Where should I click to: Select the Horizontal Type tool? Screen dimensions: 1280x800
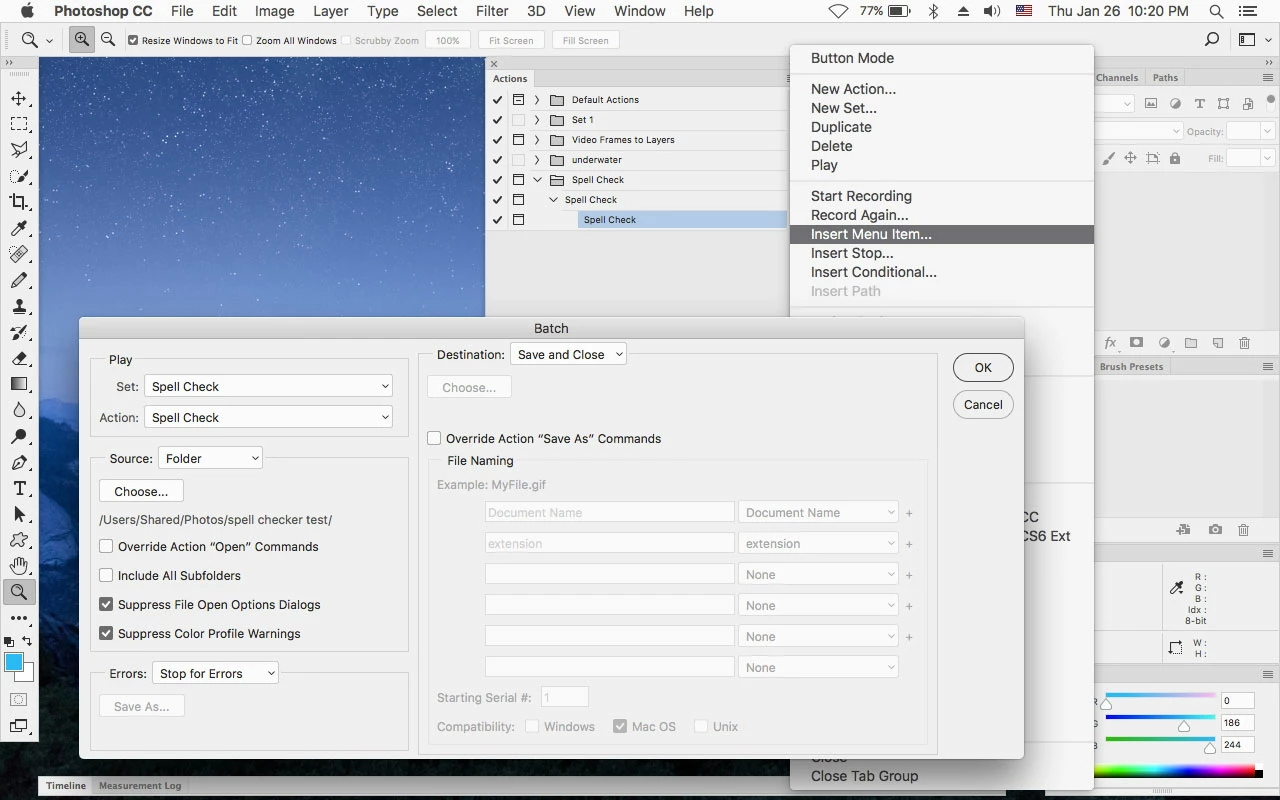click(19, 488)
